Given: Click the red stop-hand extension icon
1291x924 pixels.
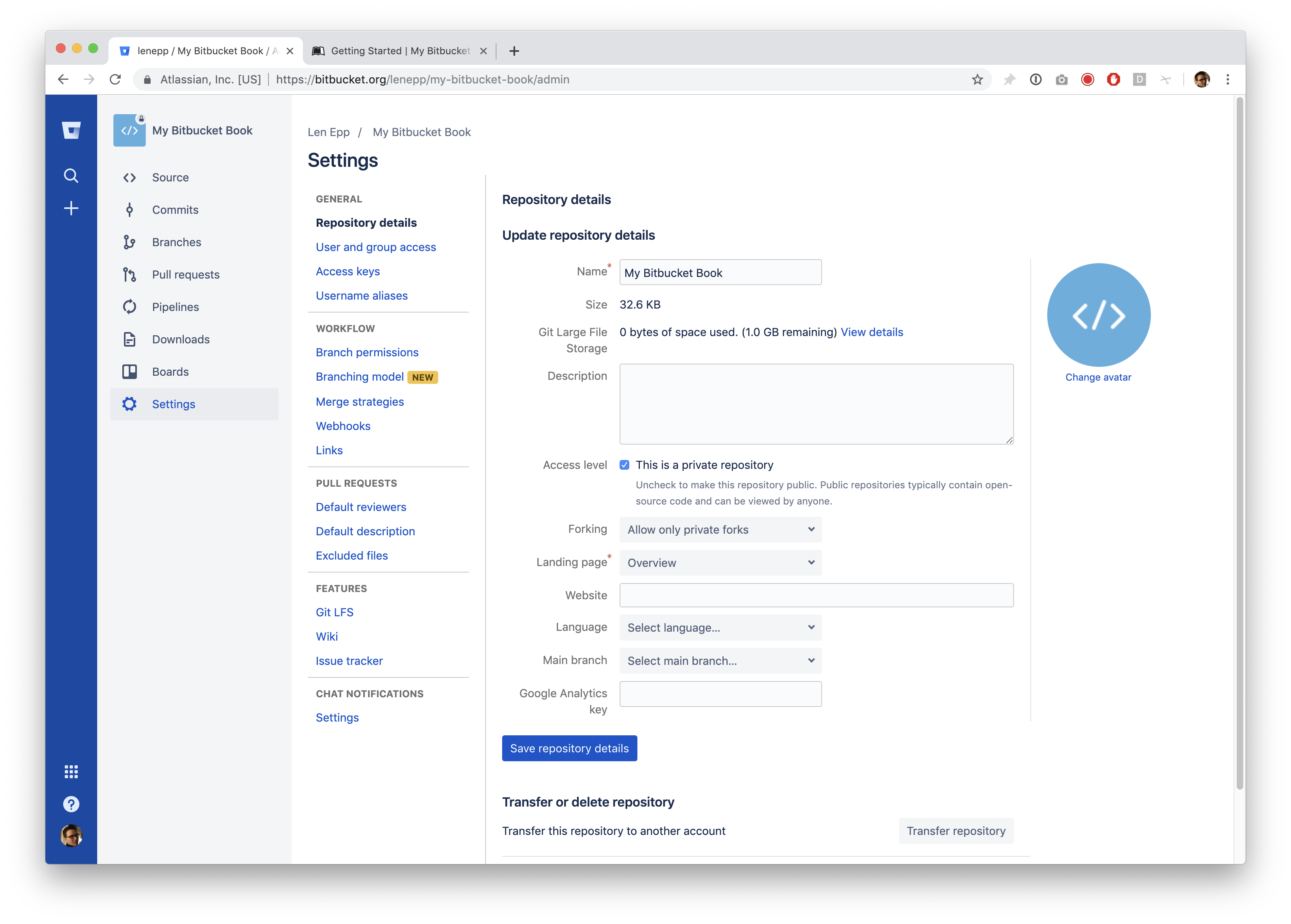Looking at the screenshot, I should pyautogui.click(x=1114, y=80).
